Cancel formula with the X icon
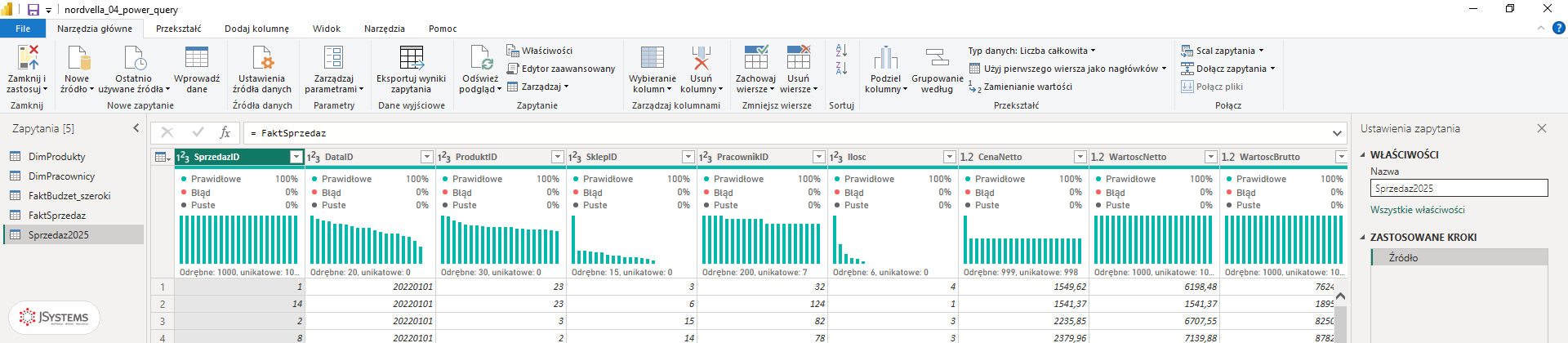 167,132
